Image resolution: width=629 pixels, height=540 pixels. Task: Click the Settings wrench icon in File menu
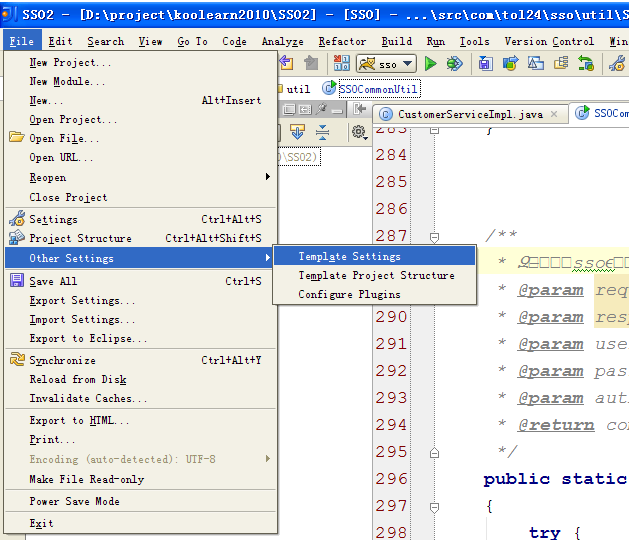coord(16,219)
